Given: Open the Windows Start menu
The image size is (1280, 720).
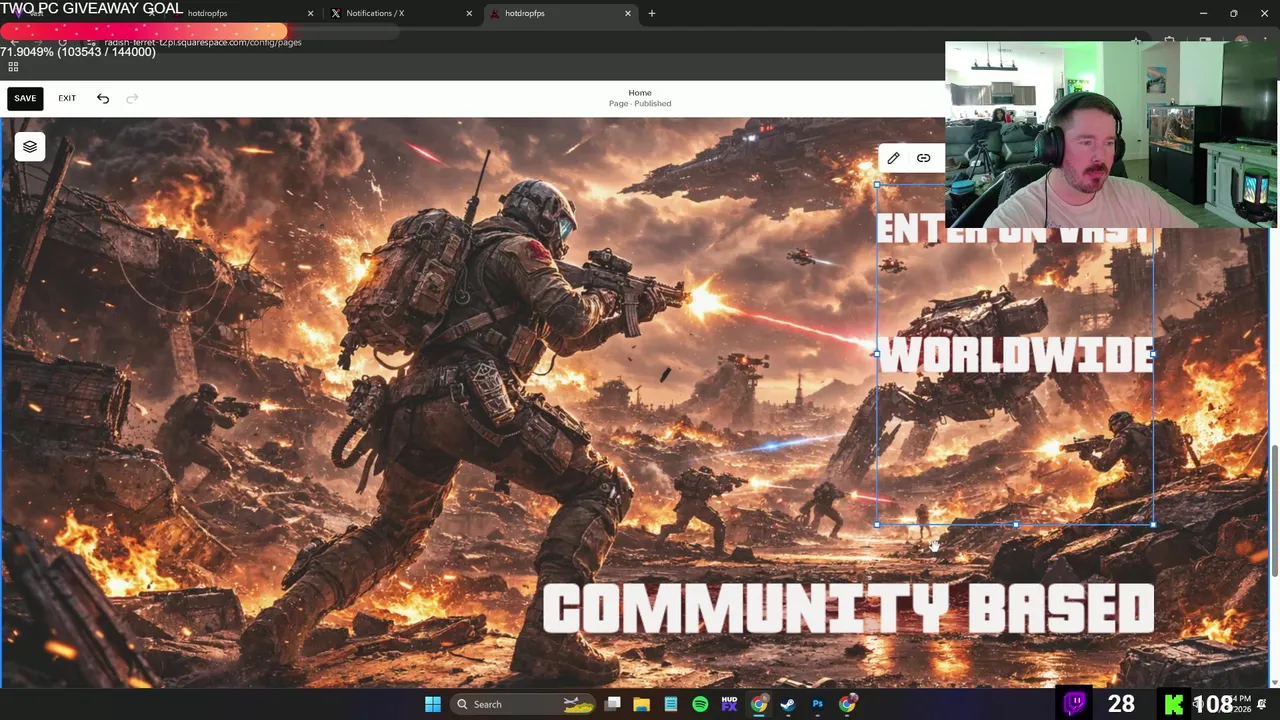Looking at the screenshot, I should coord(433,704).
